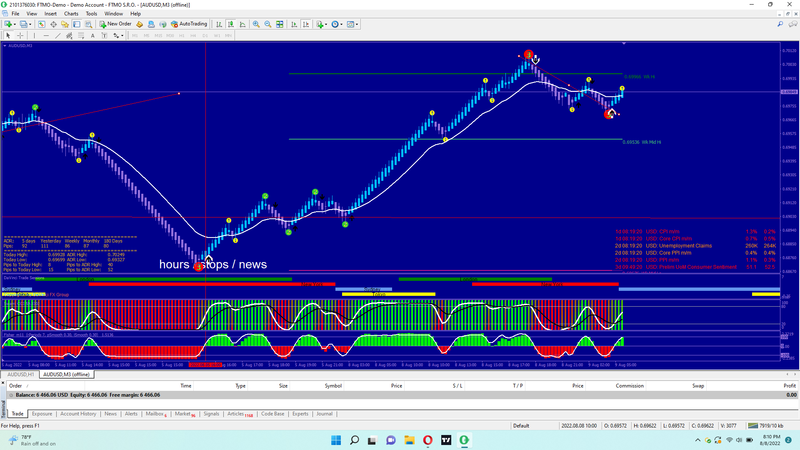Select the horizontal line drawing tool
The image size is (800, 450).
tap(45, 35)
